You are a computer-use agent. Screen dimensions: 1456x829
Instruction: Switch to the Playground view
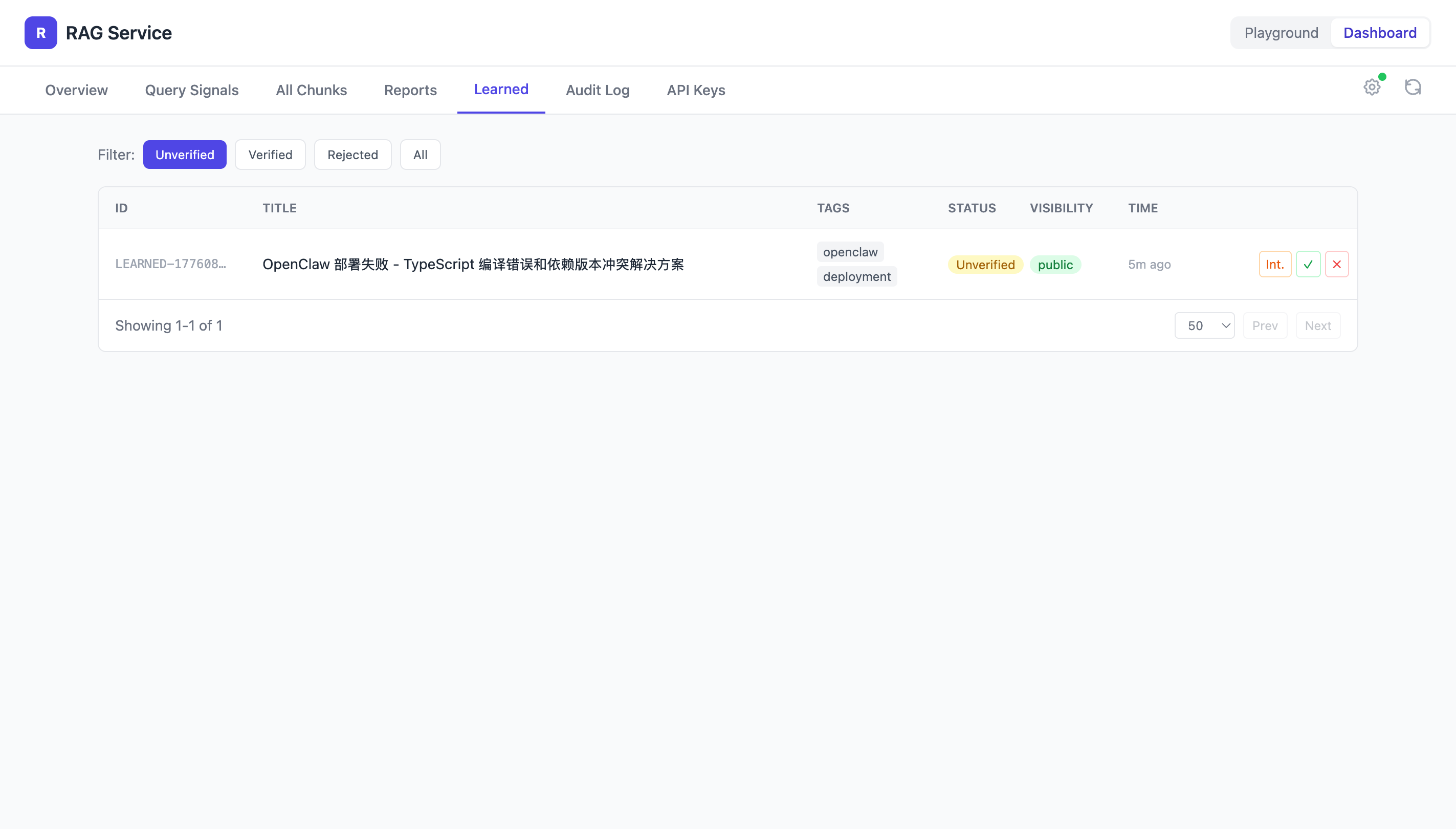pos(1281,33)
